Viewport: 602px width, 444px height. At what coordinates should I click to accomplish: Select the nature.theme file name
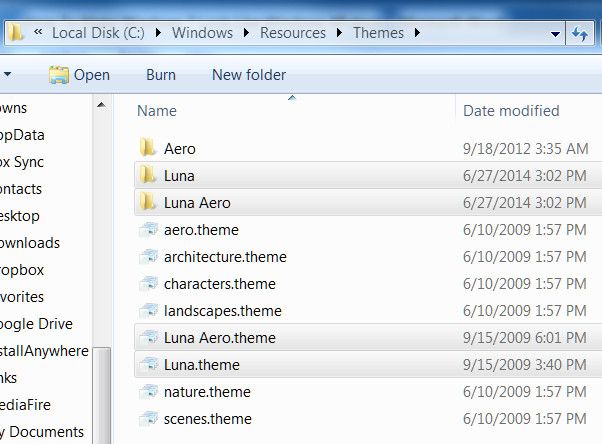207,392
